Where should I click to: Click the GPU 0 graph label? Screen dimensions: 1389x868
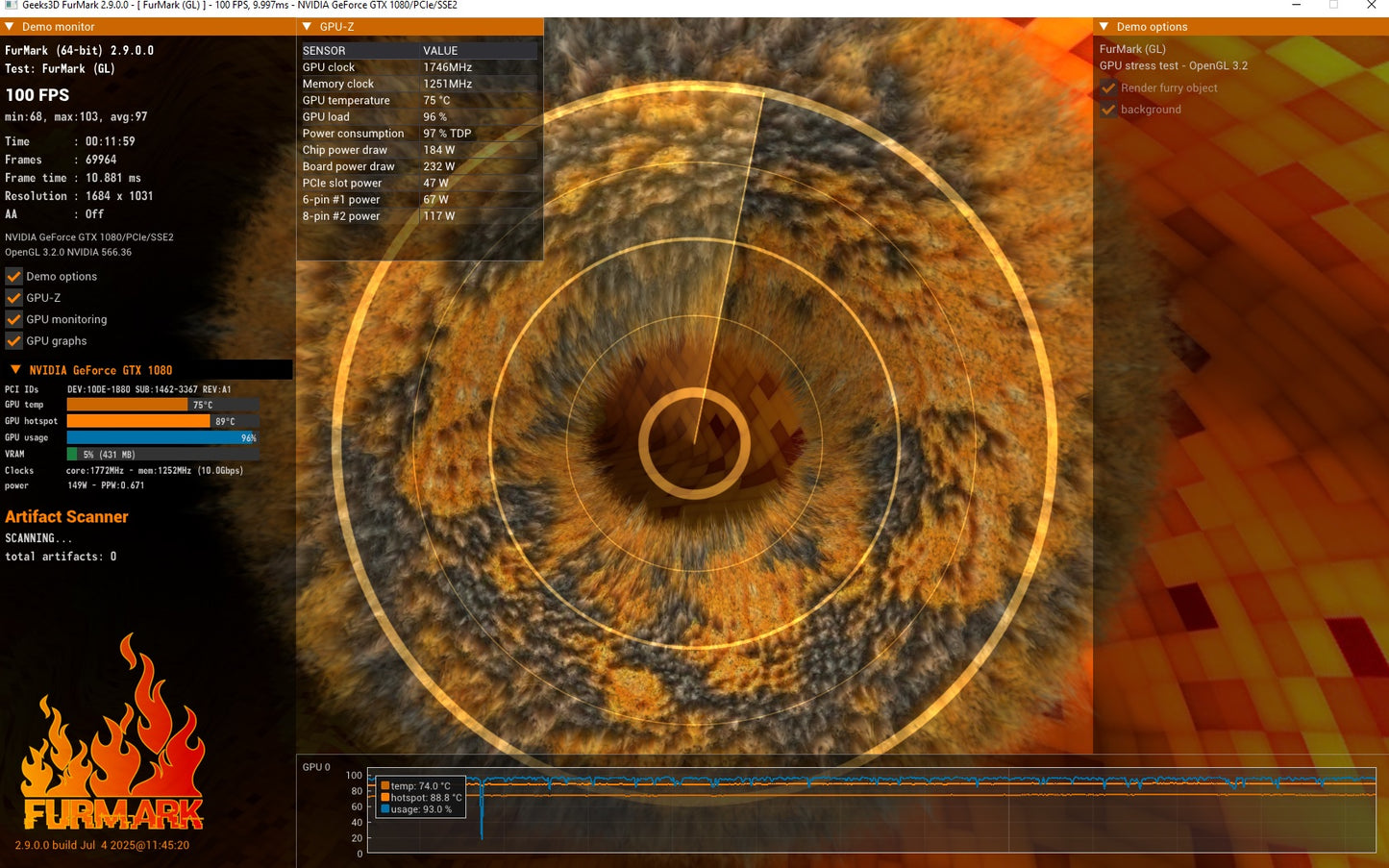(x=316, y=767)
